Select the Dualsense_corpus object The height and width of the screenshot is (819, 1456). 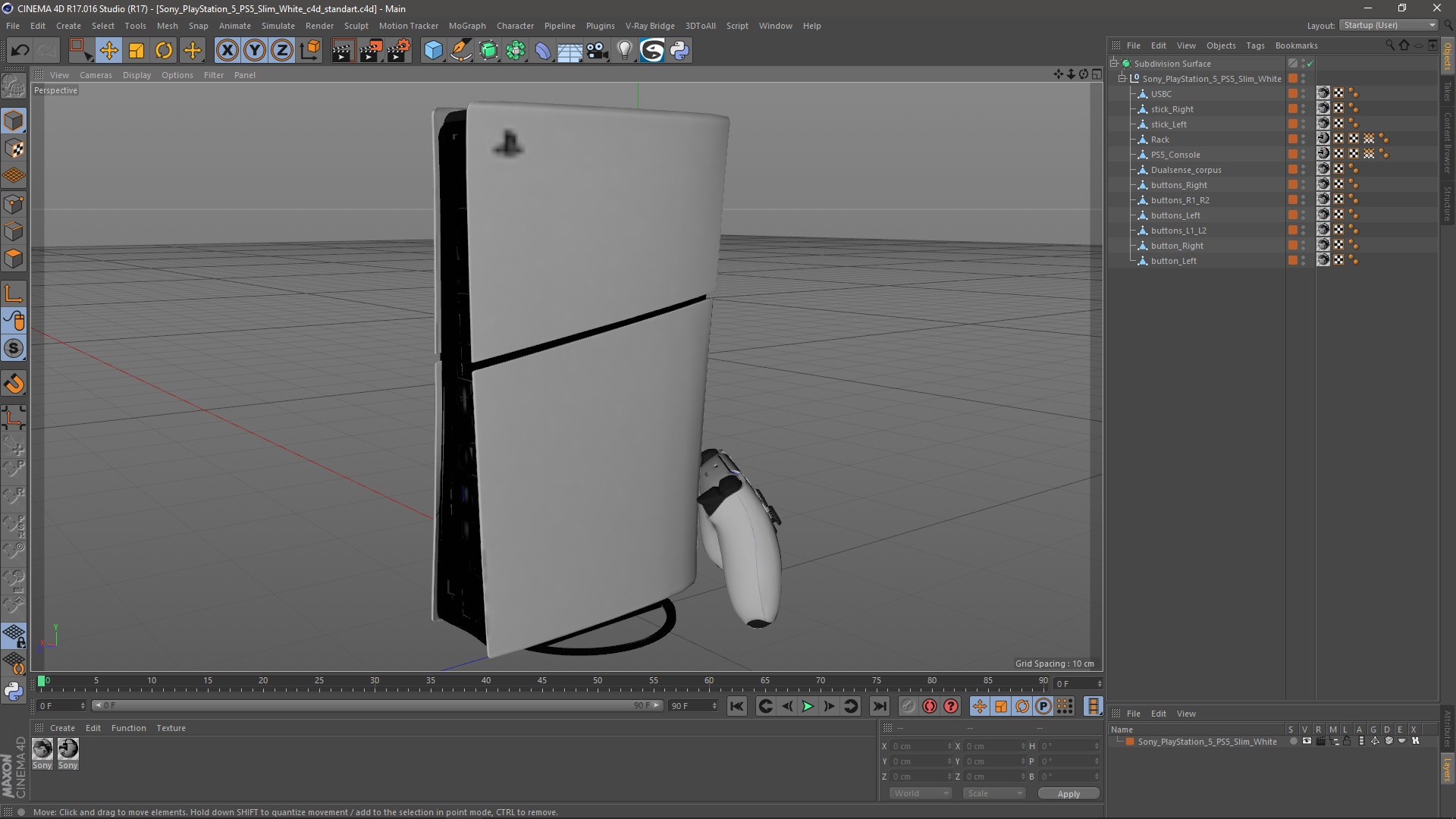tap(1186, 170)
